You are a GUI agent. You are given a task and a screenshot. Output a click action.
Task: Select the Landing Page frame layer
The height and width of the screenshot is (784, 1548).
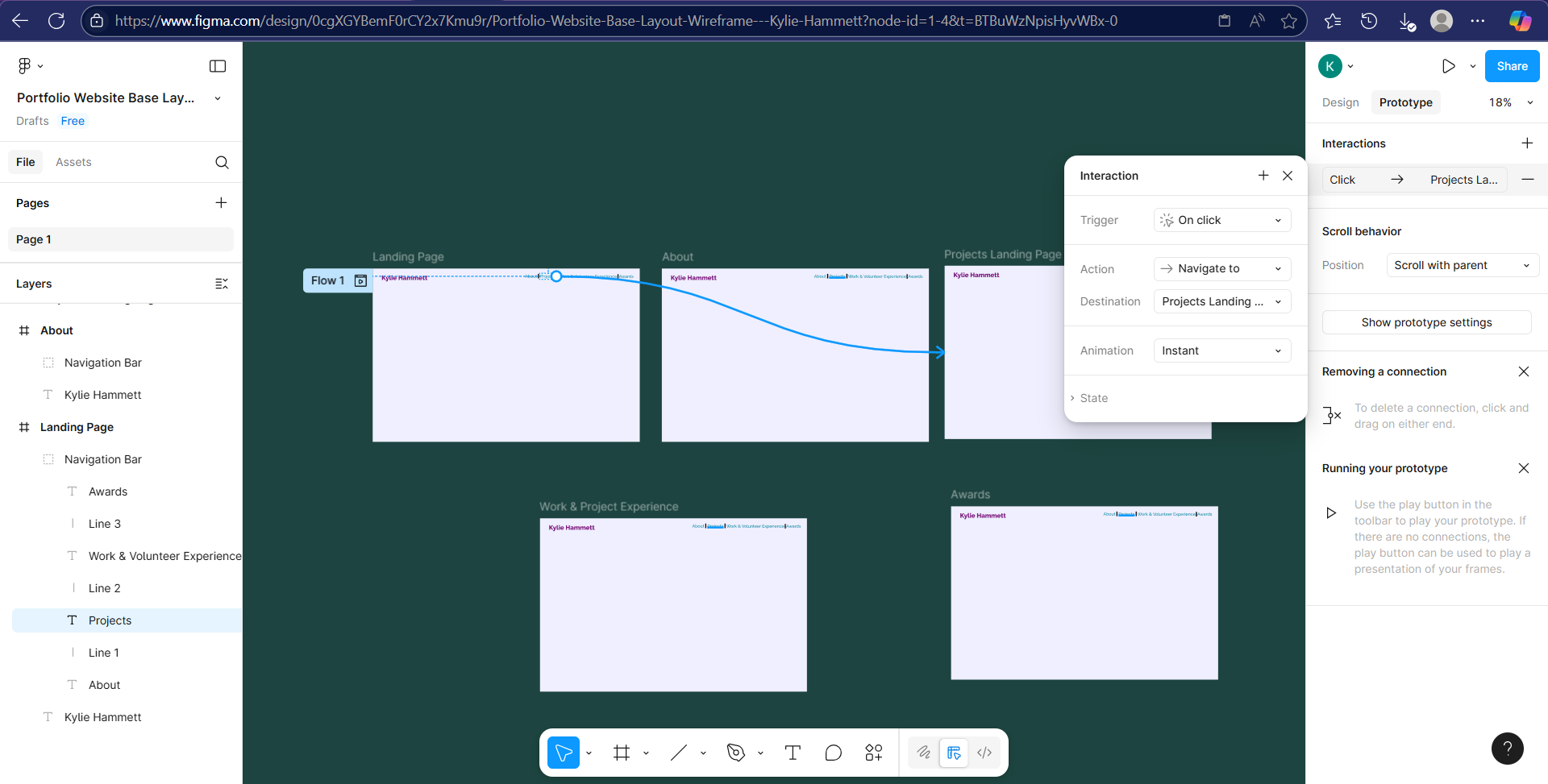pyautogui.click(x=77, y=427)
